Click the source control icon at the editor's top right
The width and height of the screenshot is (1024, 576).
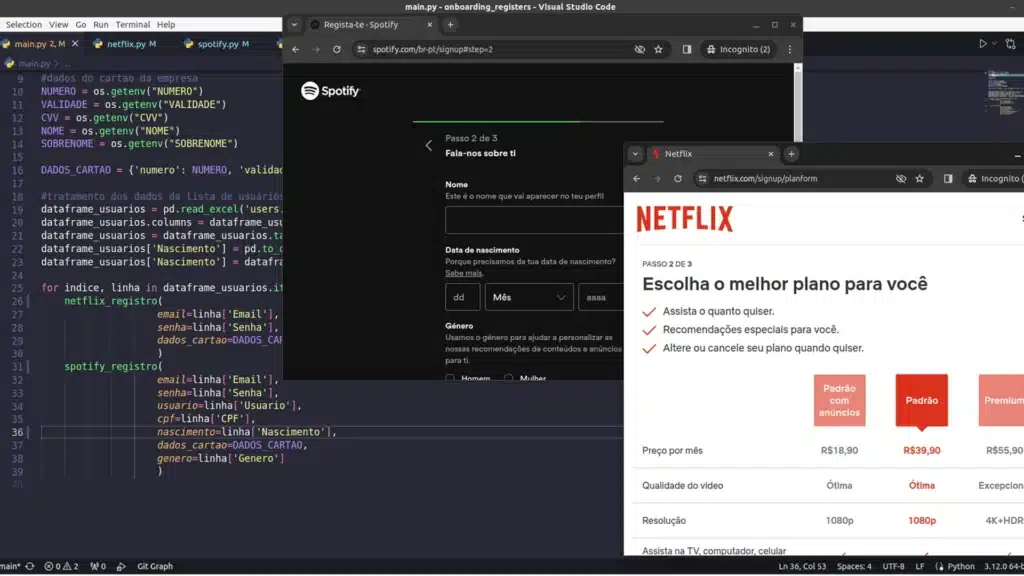coord(1011,44)
